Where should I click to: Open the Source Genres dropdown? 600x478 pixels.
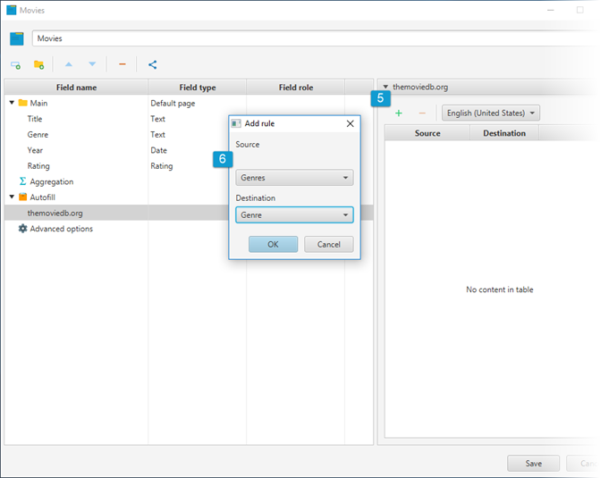point(294,178)
